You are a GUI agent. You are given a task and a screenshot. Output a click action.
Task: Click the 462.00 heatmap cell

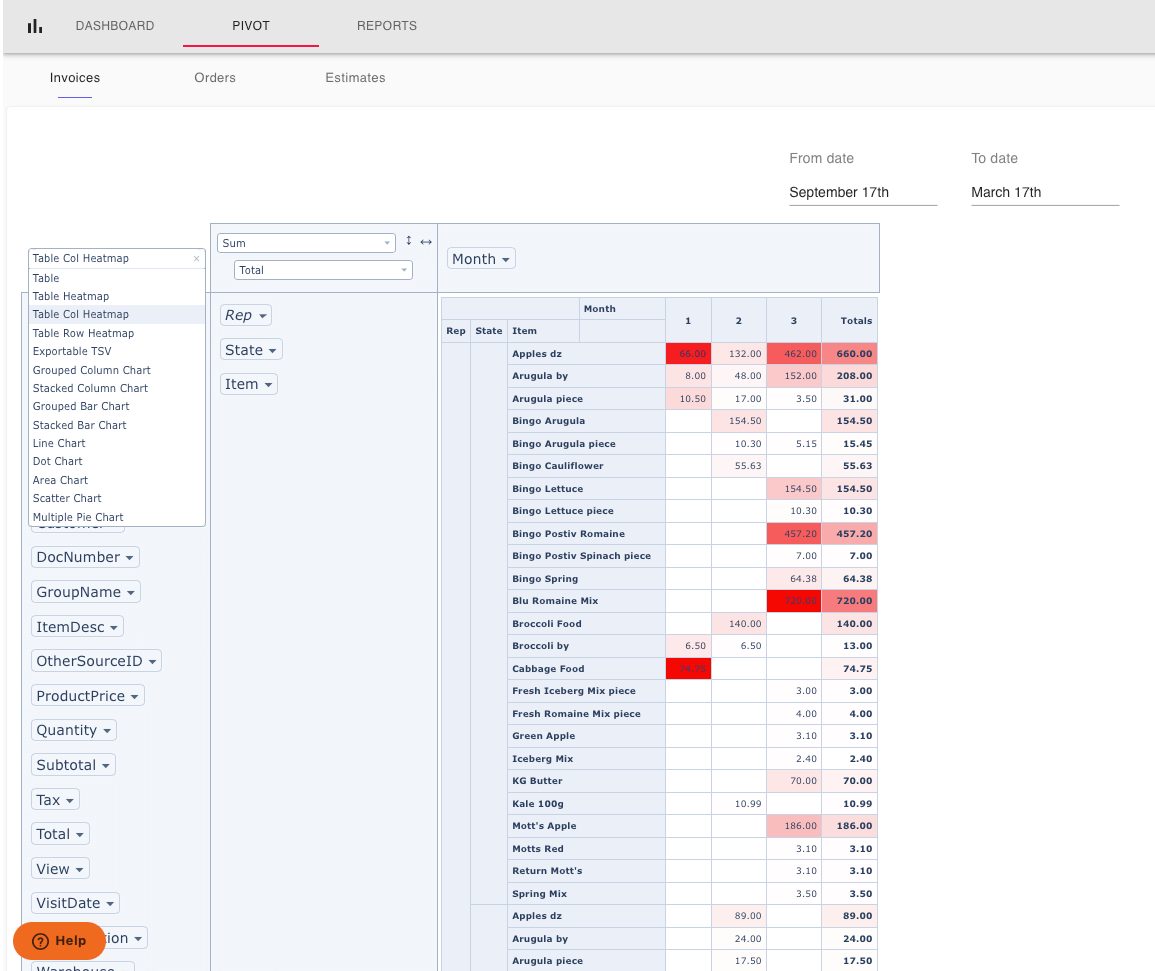(x=794, y=354)
